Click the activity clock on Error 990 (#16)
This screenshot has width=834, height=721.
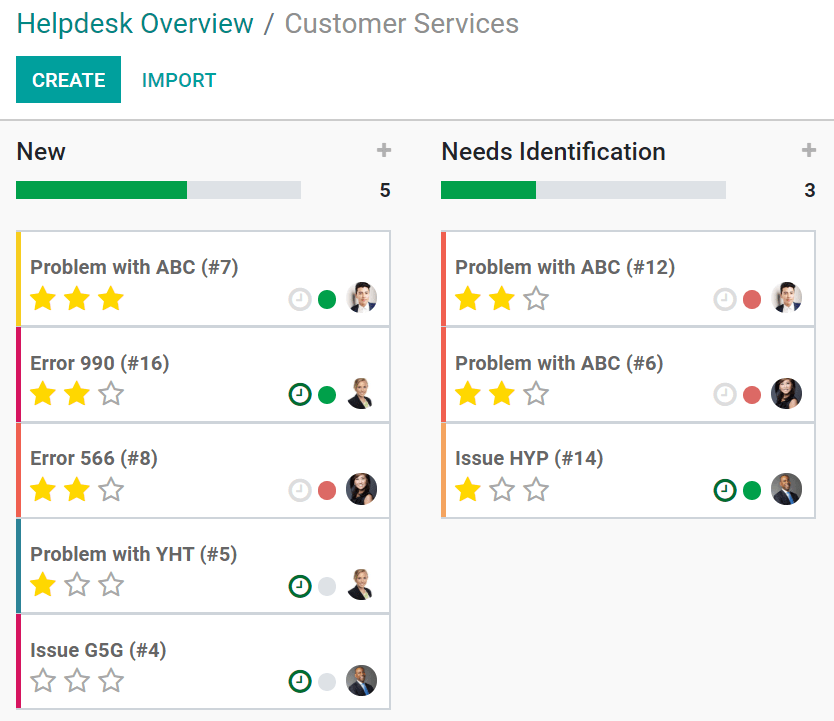pos(299,394)
